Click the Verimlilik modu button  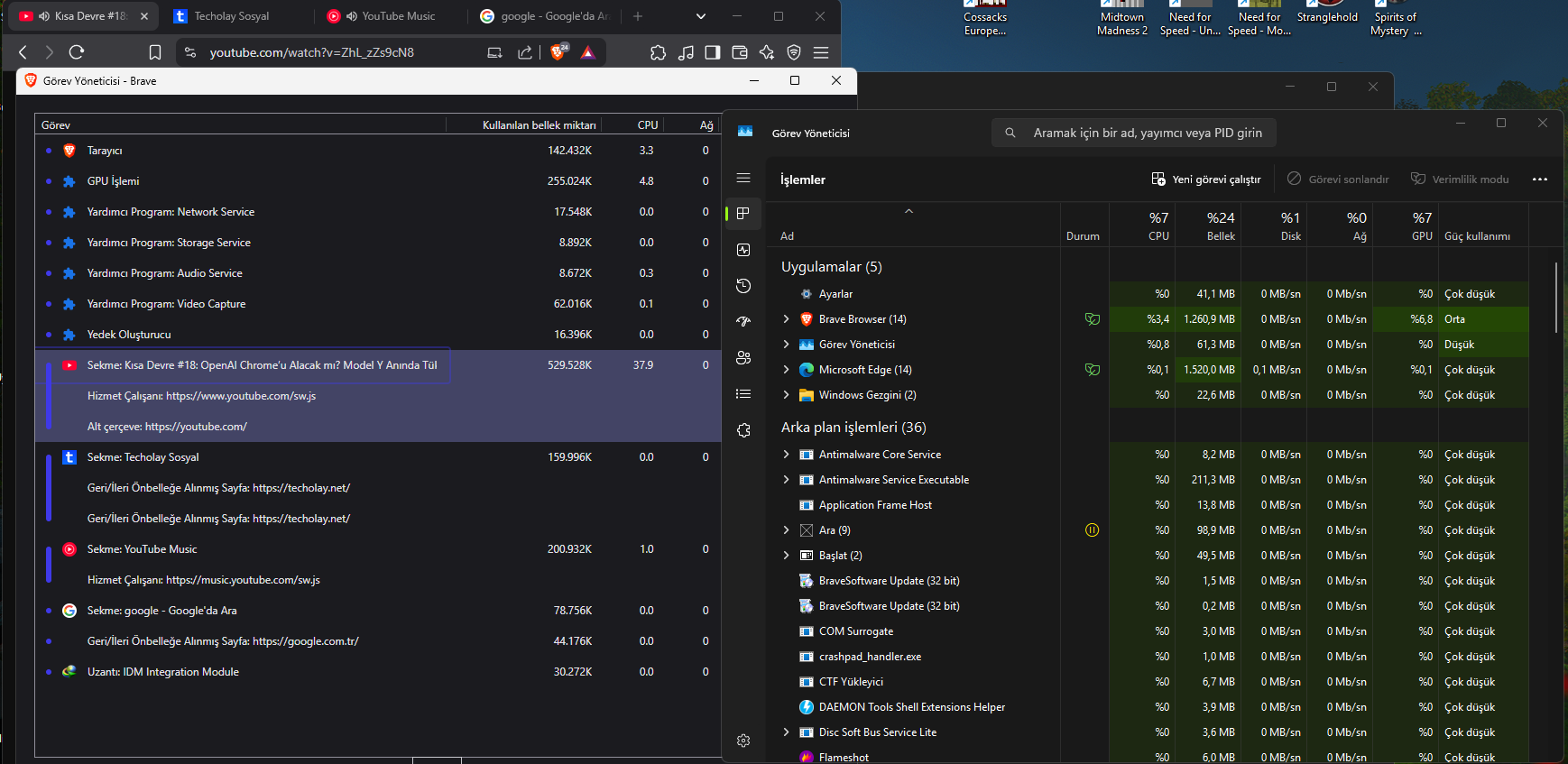1460,179
